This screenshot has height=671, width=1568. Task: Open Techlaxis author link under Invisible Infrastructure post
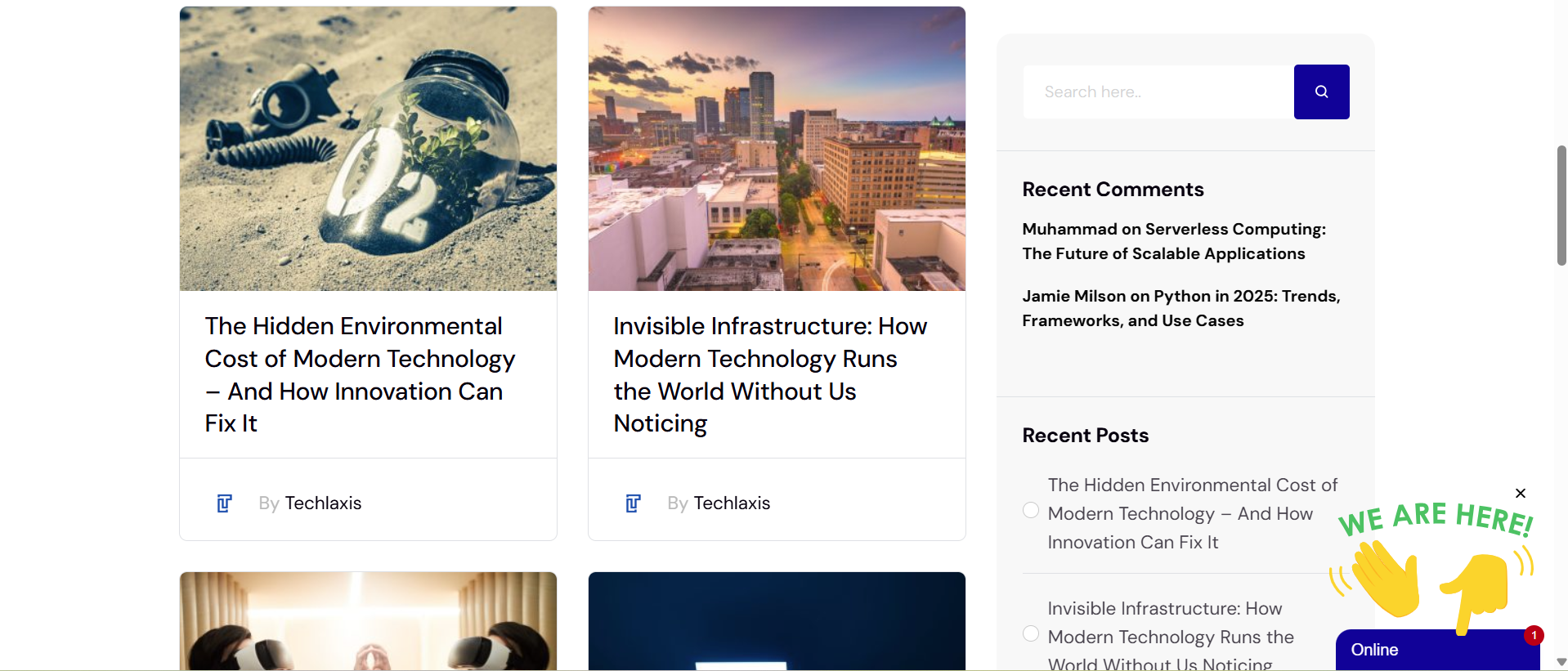732,503
